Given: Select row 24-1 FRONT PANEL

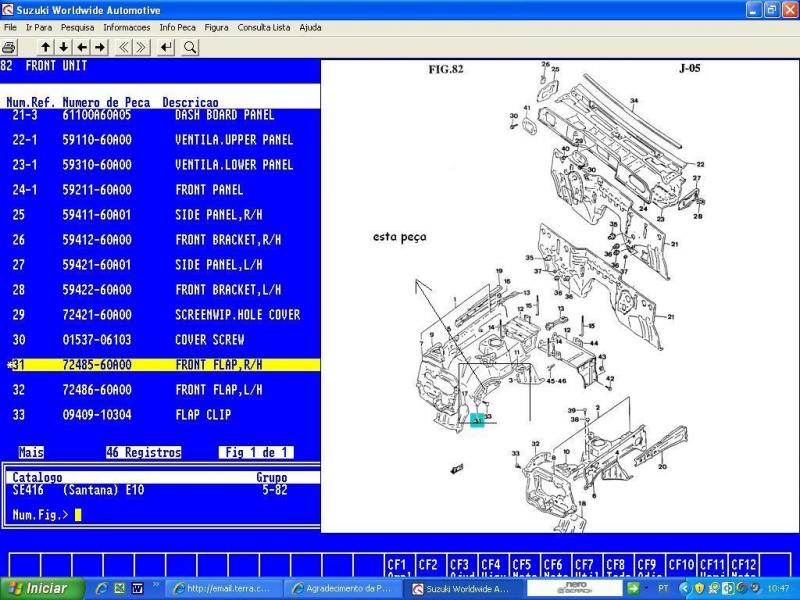Looking at the screenshot, I should pos(160,190).
